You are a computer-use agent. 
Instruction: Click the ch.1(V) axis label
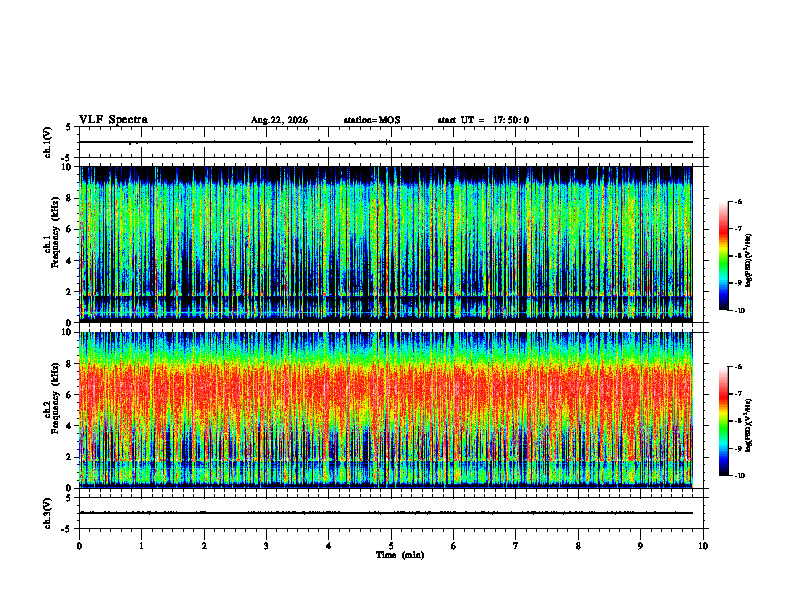click(47, 142)
